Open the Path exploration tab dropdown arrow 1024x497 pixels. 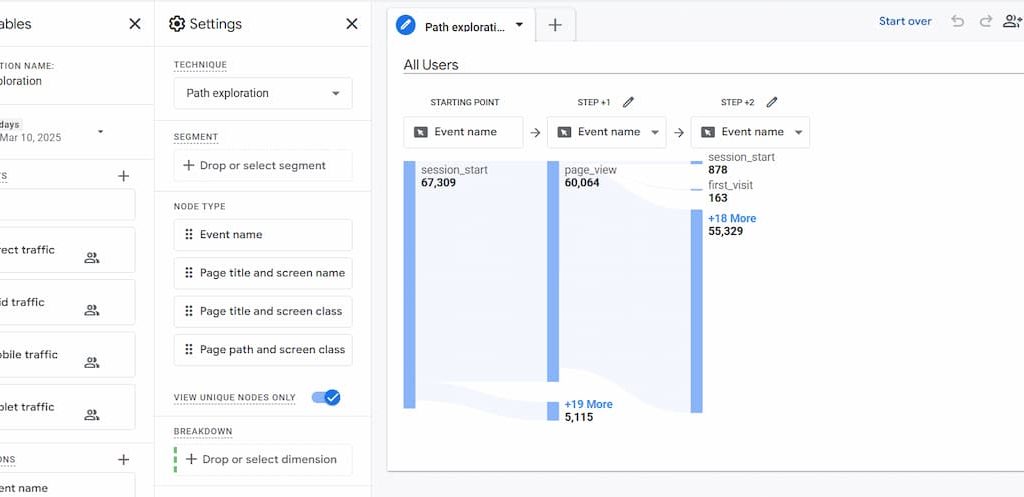[x=519, y=25]
